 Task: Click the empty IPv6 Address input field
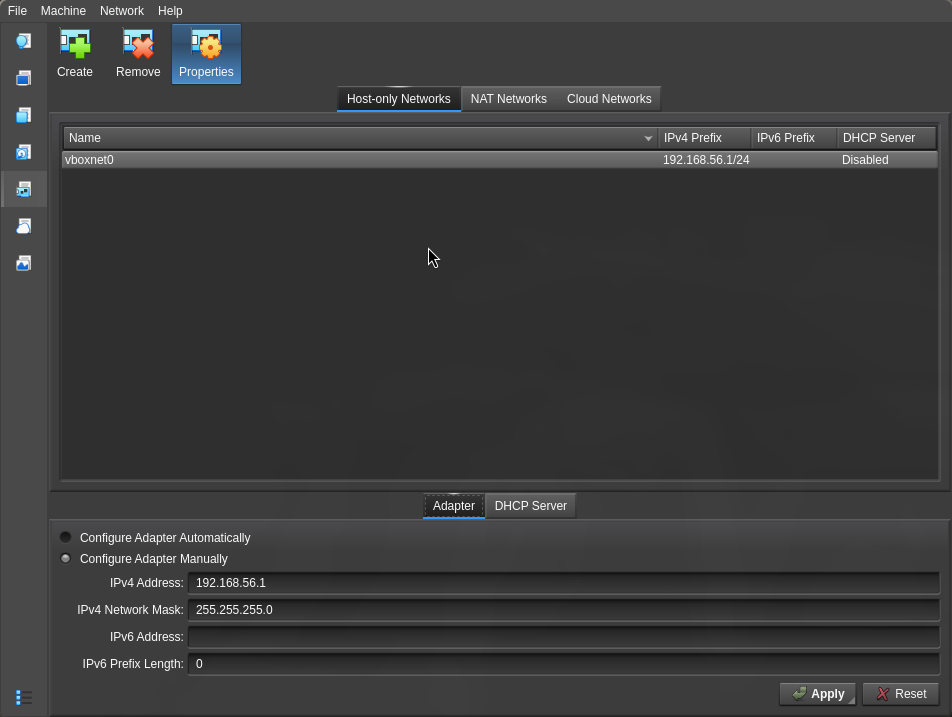point(563,637)
